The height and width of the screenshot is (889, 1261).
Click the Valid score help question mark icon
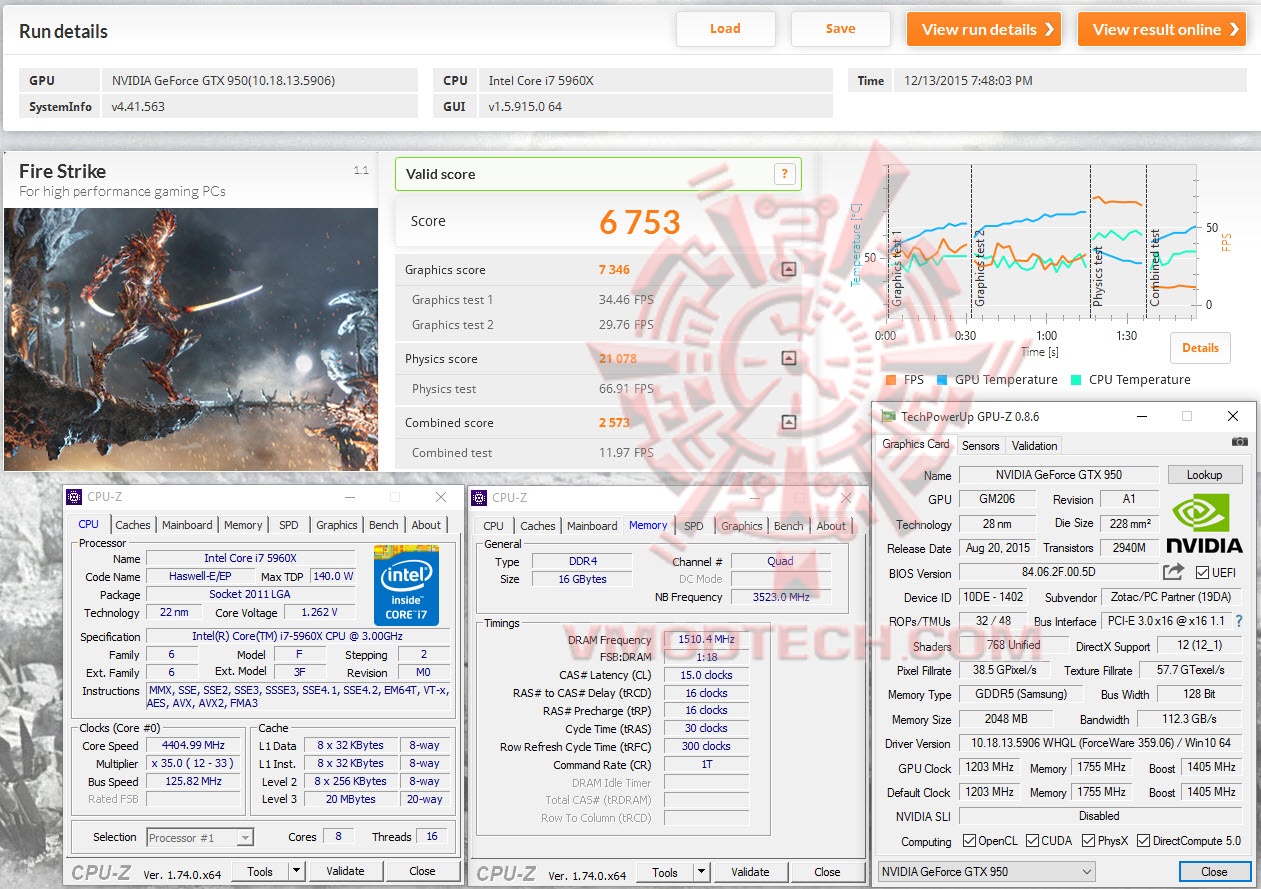786,174
